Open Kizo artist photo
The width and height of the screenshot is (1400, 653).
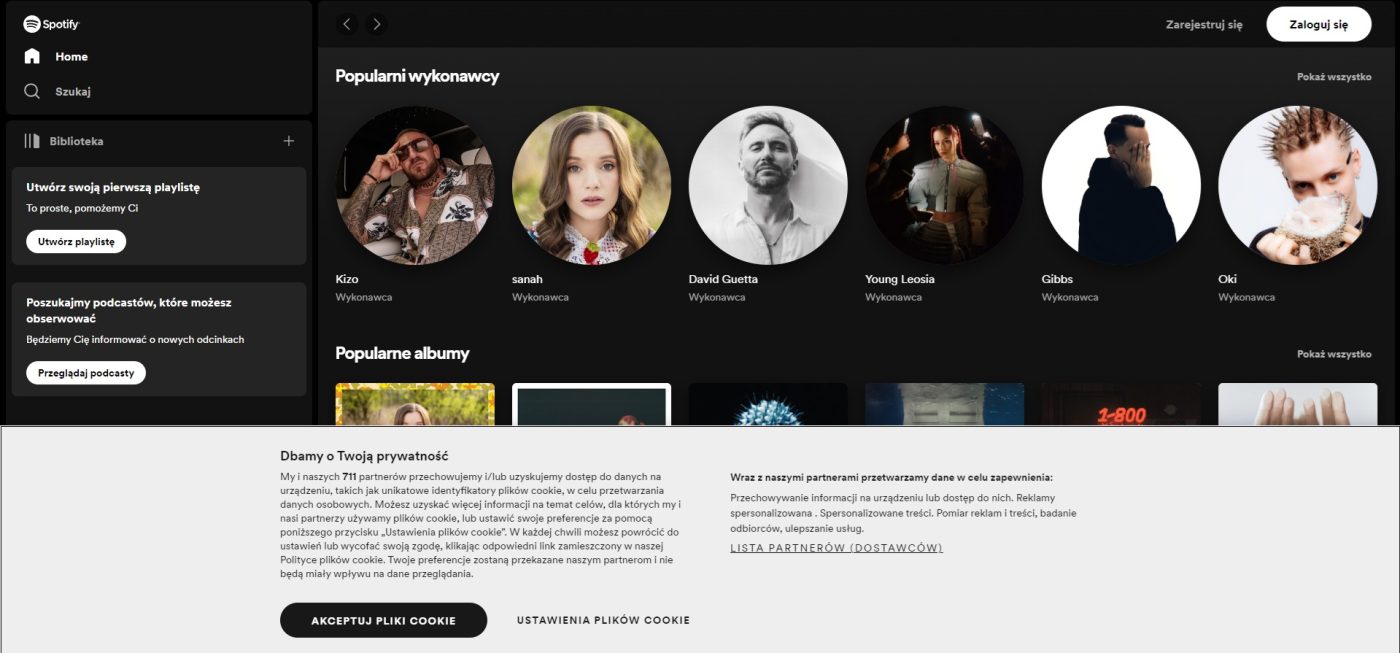[415, 185]
